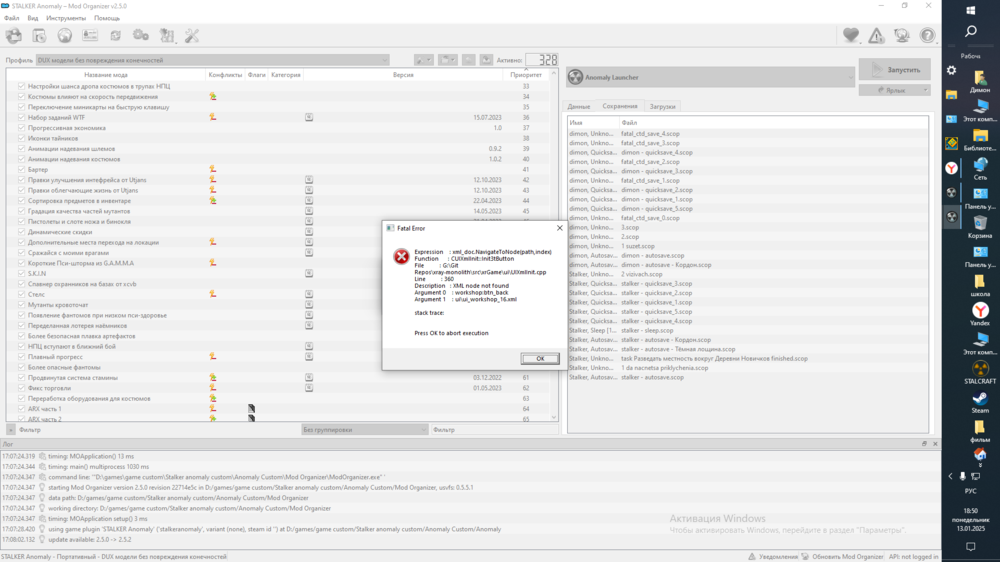This screenshot has width=1000, height=562.
Task: Open the Yandex desktop shortcut
Action: pos(980,314)
